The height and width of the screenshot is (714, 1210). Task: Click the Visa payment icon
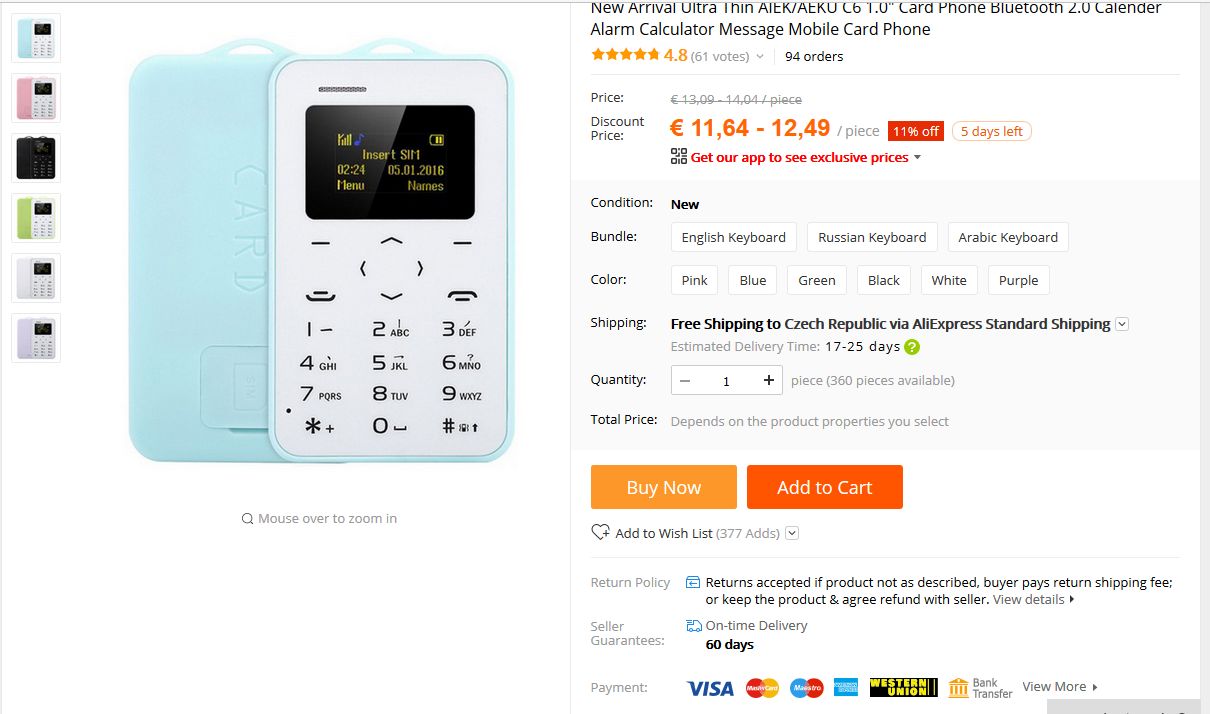[x=710, y=687]
